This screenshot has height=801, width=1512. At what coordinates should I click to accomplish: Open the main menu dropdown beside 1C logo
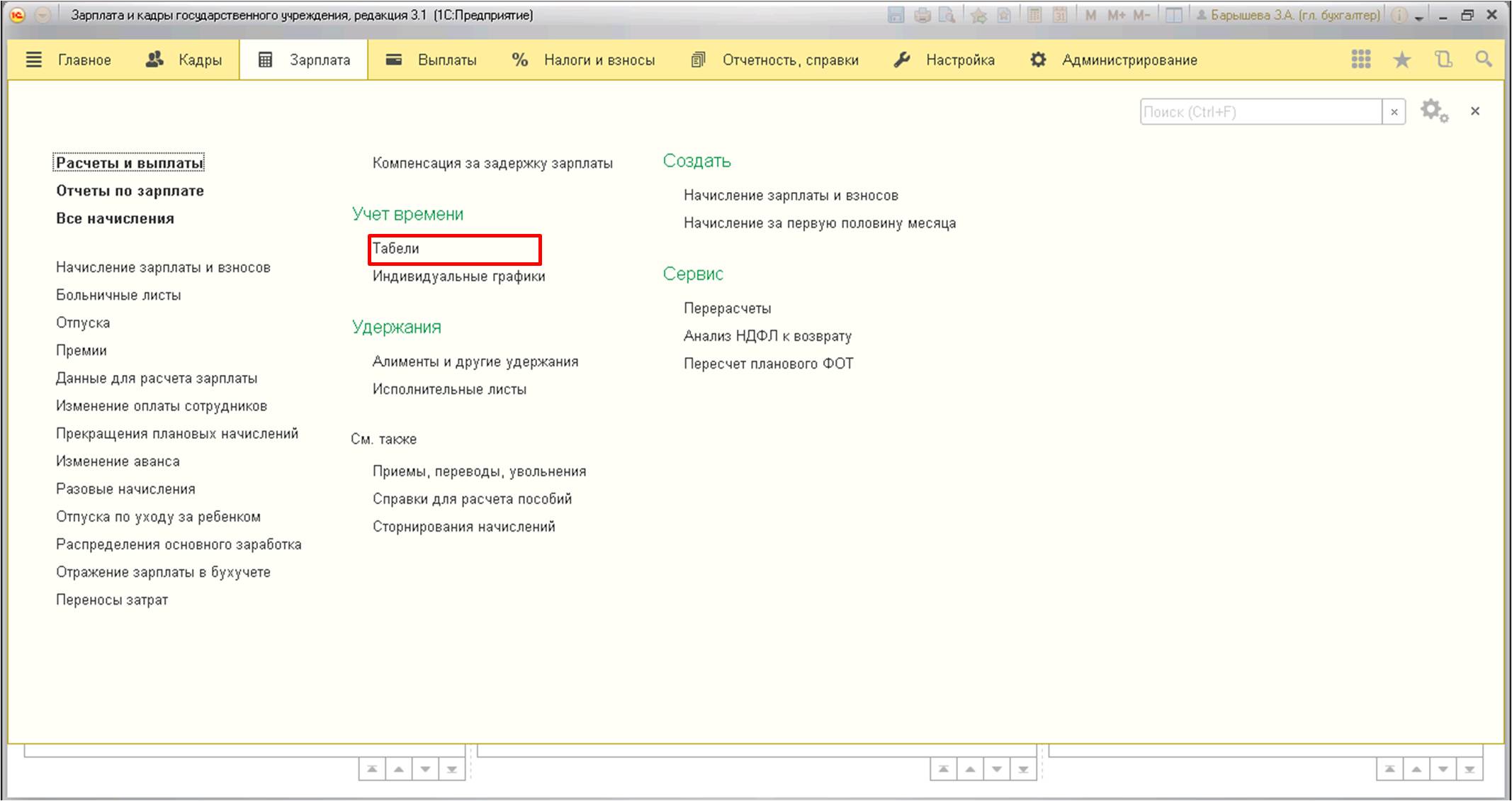(43, 15)
